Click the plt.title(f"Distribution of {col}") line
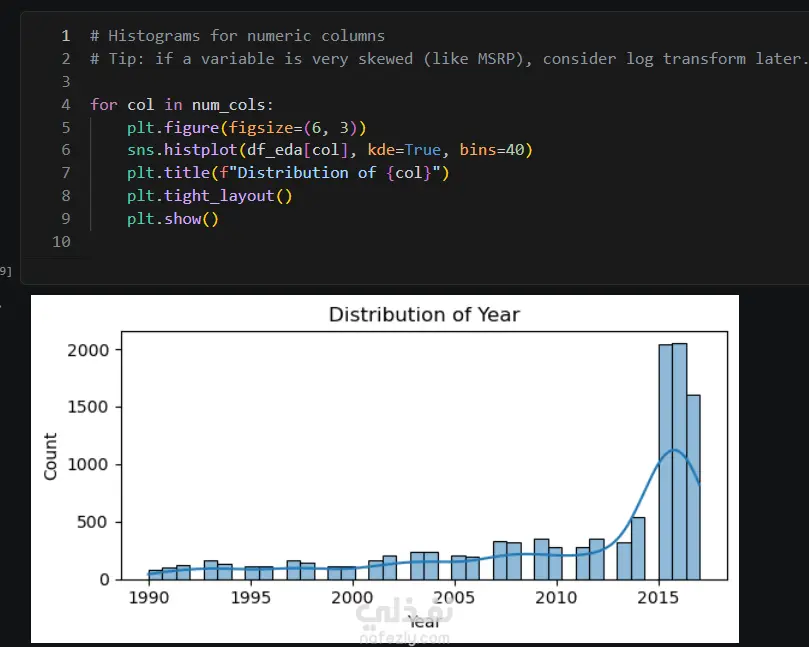 point(288,173)
